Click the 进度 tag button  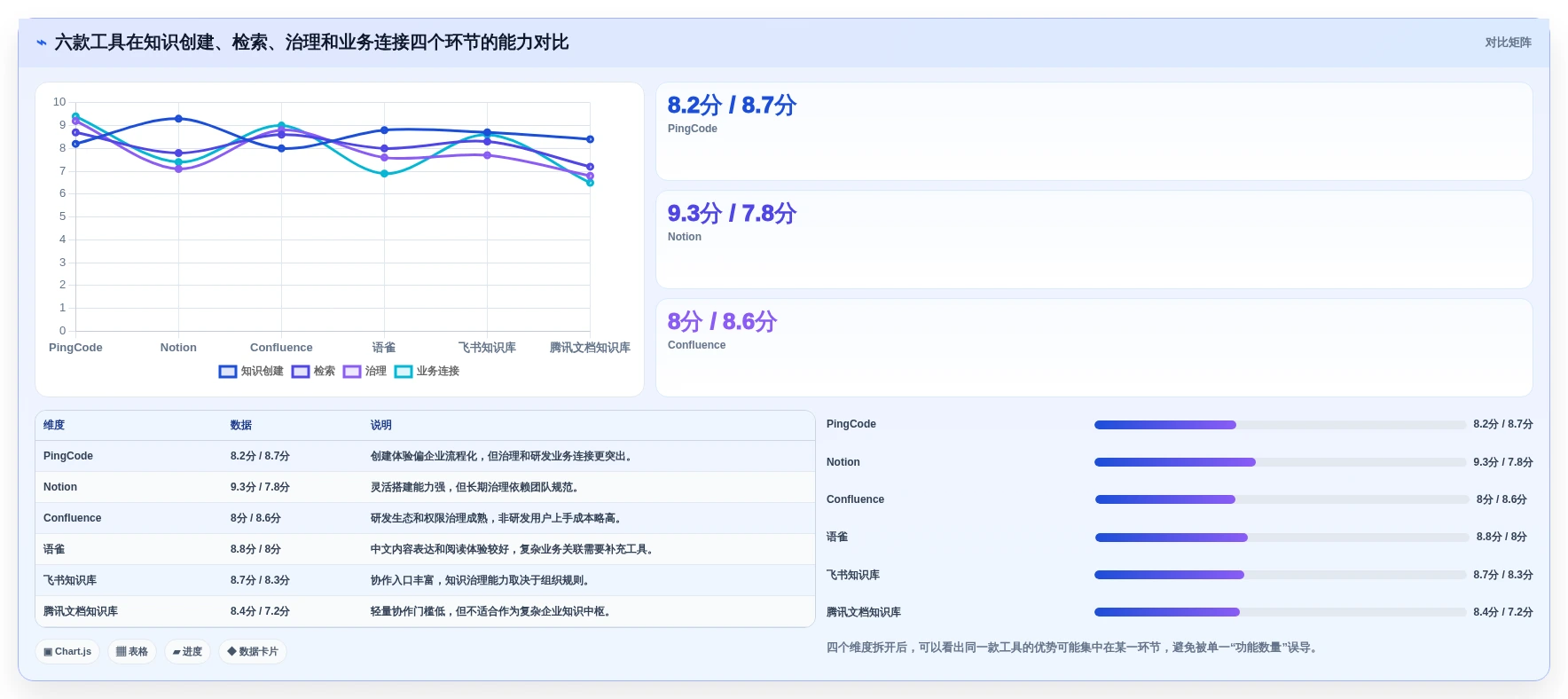pyautogui.click(x=187, y=651)
